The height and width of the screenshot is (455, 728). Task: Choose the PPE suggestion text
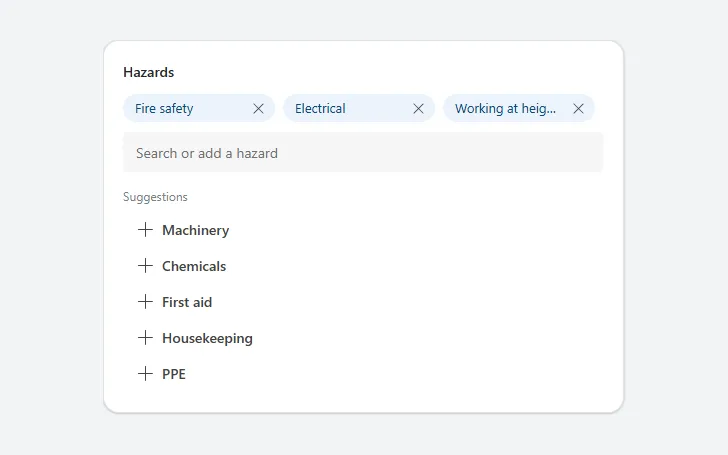174,374
